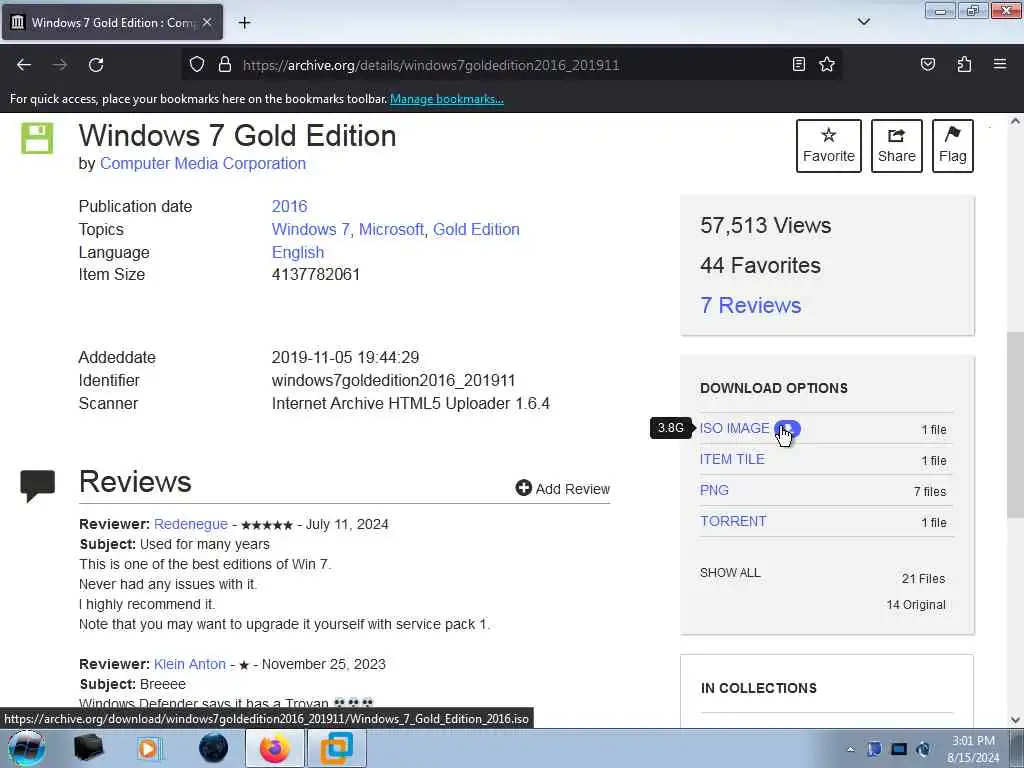Click the Favorite star button

click(829, 146)
